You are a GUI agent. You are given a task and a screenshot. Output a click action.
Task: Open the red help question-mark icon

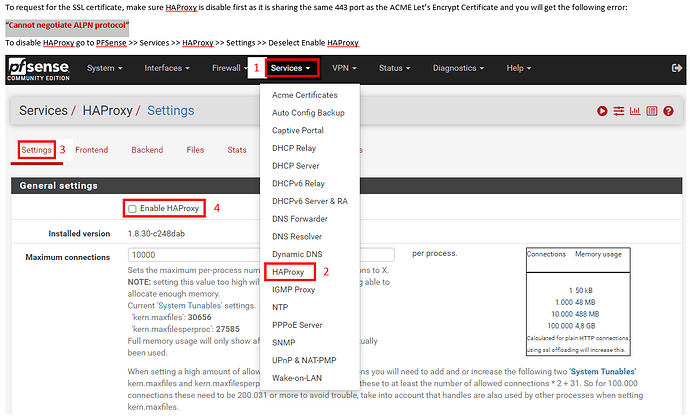tap(668, 111)
